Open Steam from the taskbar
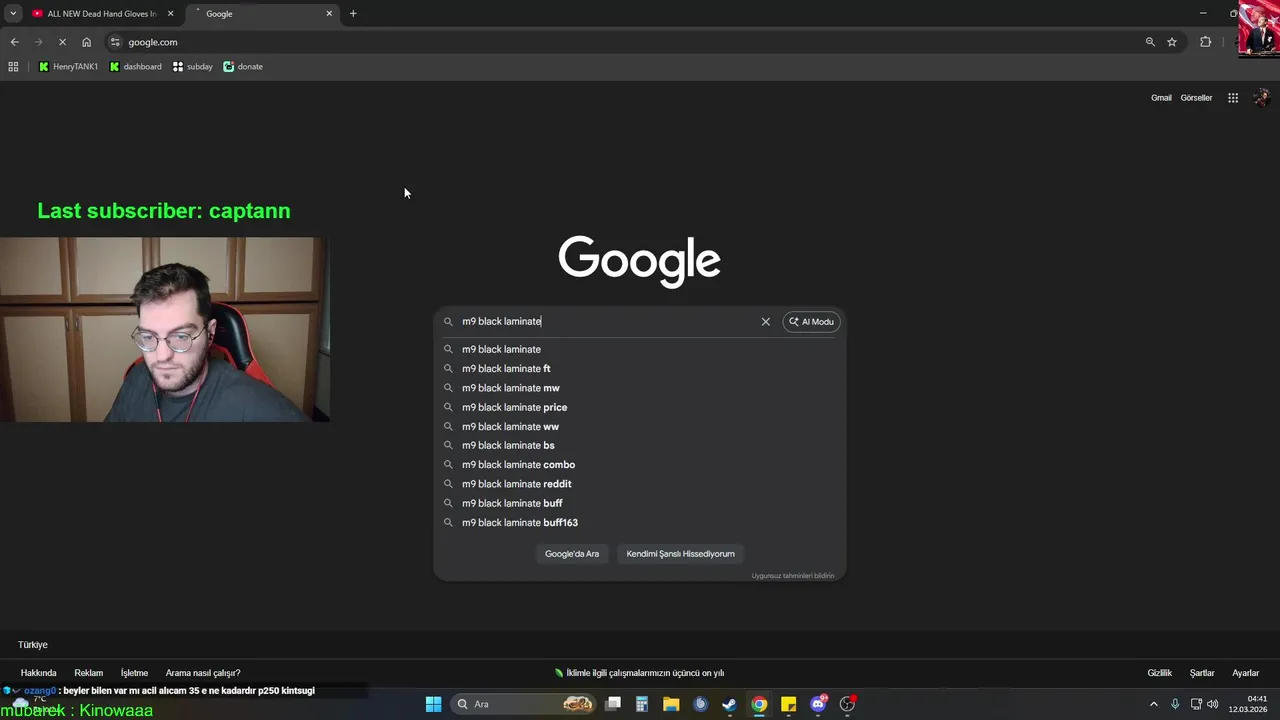 [x=729, y=704]
